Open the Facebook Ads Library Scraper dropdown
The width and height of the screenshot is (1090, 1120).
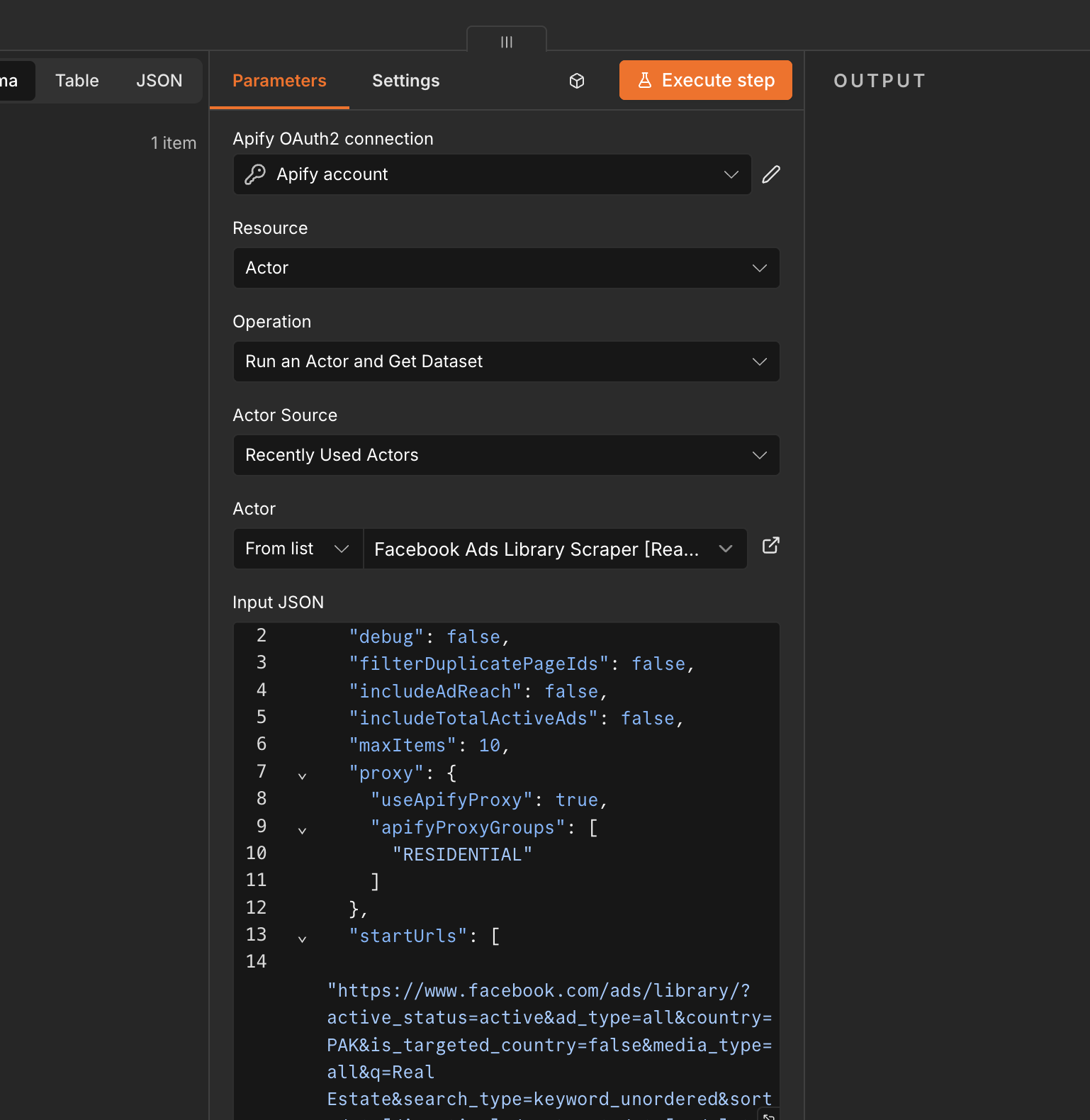click(555, 549)
